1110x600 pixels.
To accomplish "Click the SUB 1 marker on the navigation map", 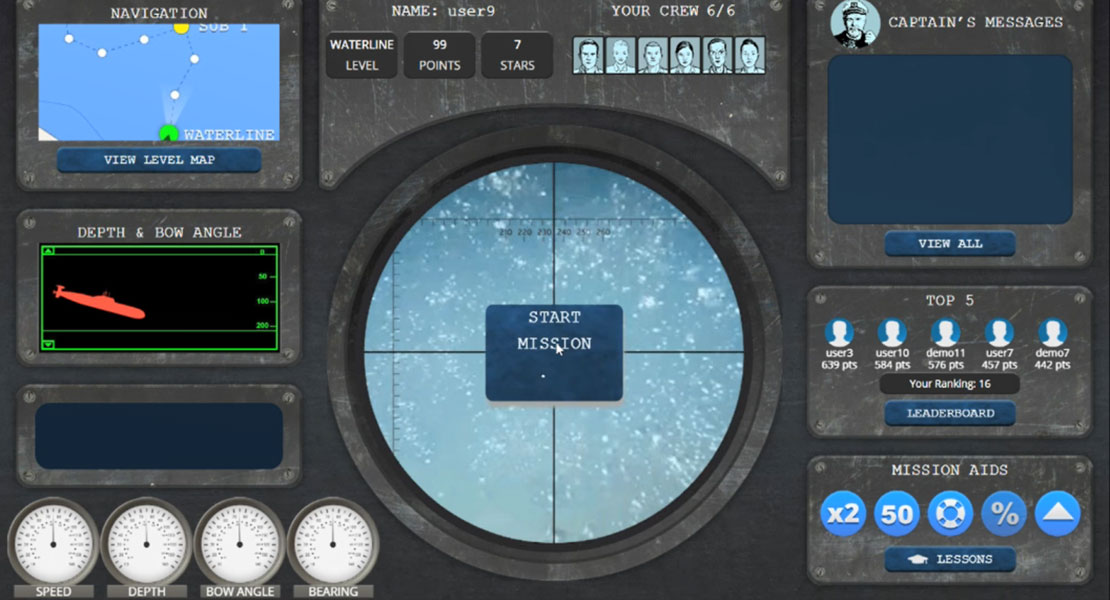I will tap(181, 28).
